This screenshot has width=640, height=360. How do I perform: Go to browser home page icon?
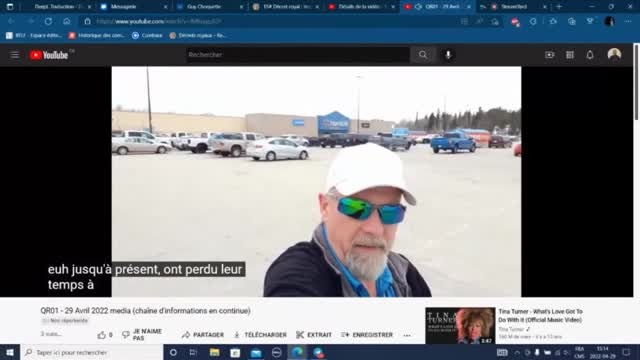[67, 21]
